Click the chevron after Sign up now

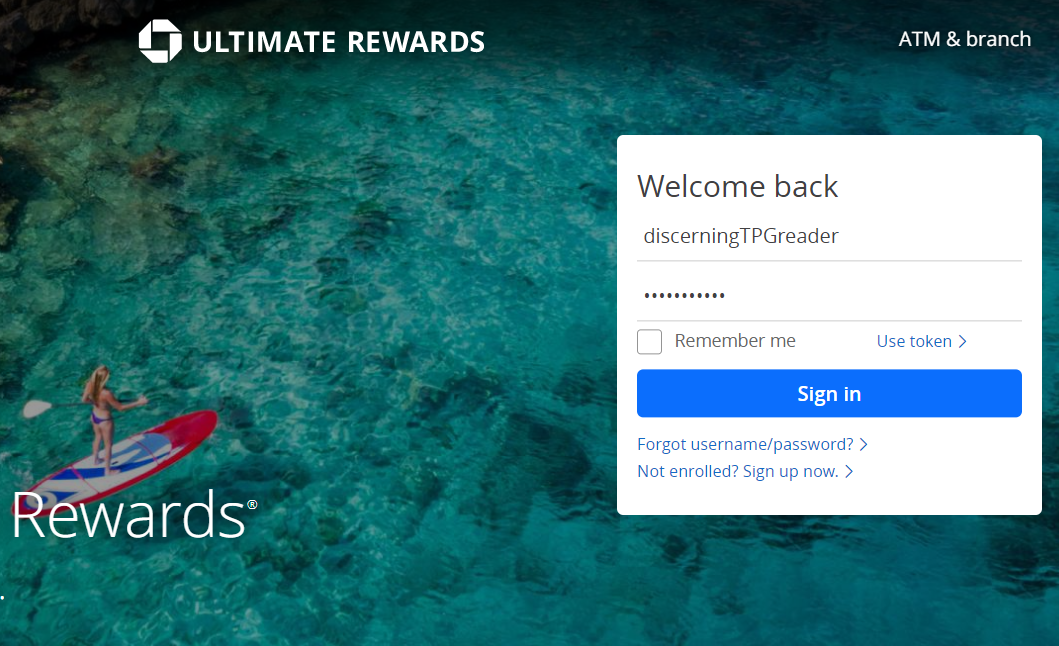[849, 472]
